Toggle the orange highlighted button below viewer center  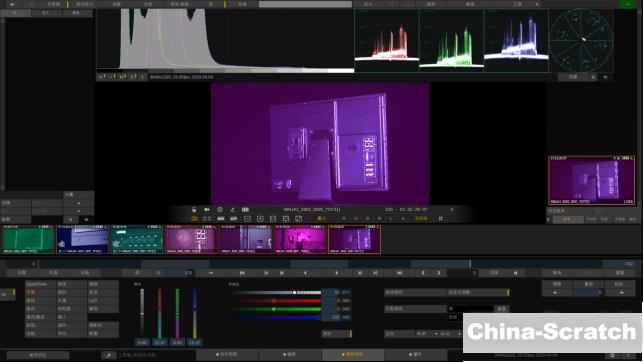click(x=322, y=219)
